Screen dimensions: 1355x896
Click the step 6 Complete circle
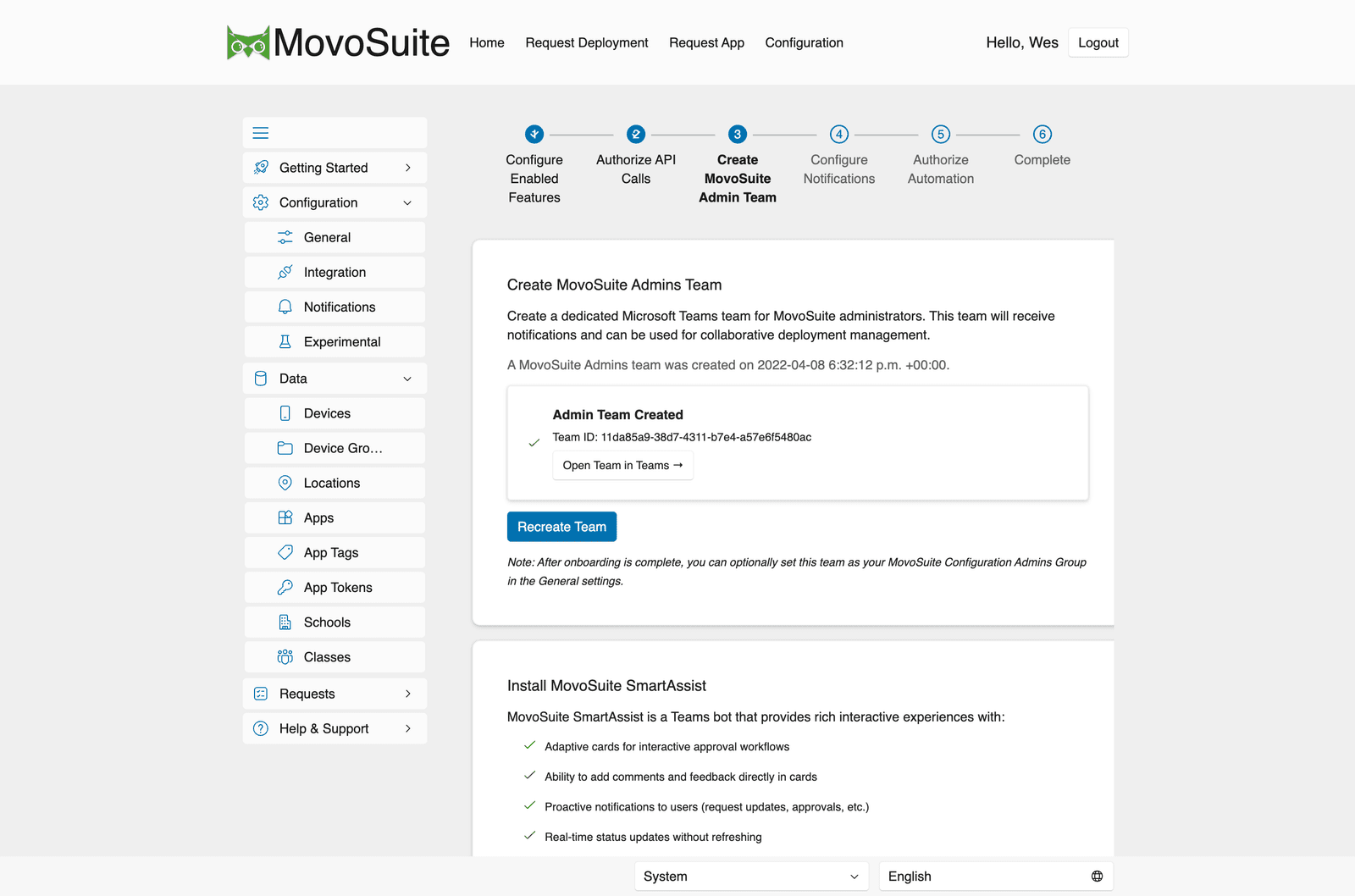1043,134
